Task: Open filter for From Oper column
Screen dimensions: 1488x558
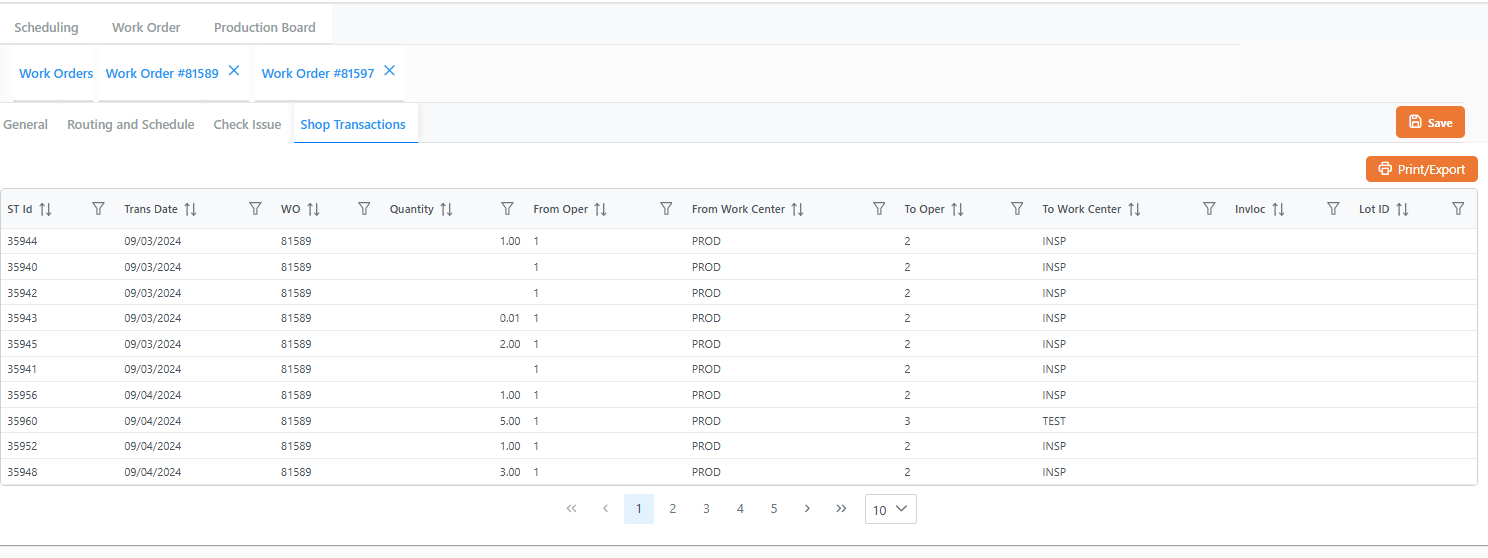Action: point(666,209)
